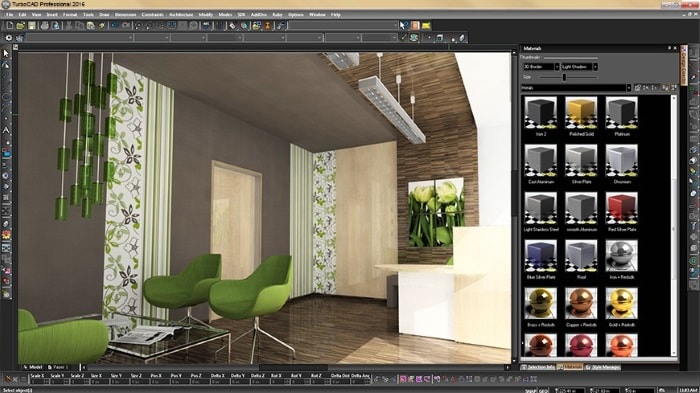Click the first pink snap mode icon in bottom bar
This screenshot has width=700, height=393.
pyautogui.click(x=403, y=379)
